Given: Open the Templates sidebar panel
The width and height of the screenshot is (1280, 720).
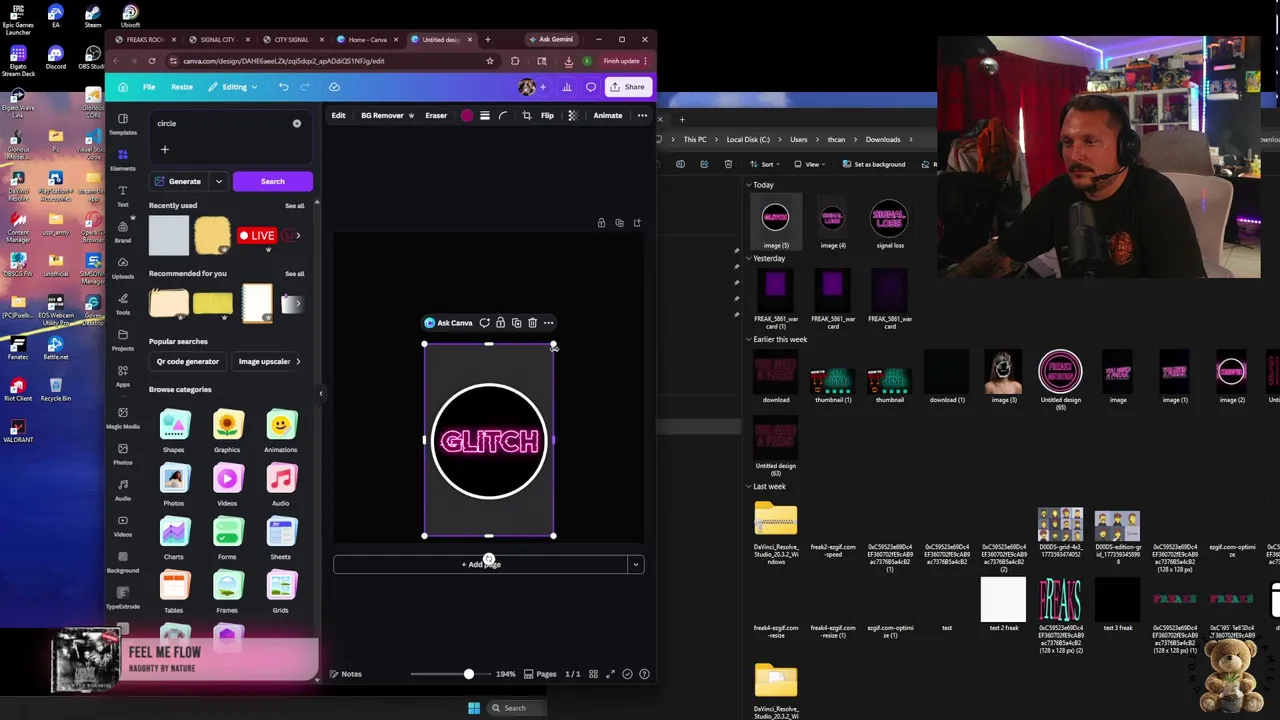Looking at the screenshot, I should point(123,124).
